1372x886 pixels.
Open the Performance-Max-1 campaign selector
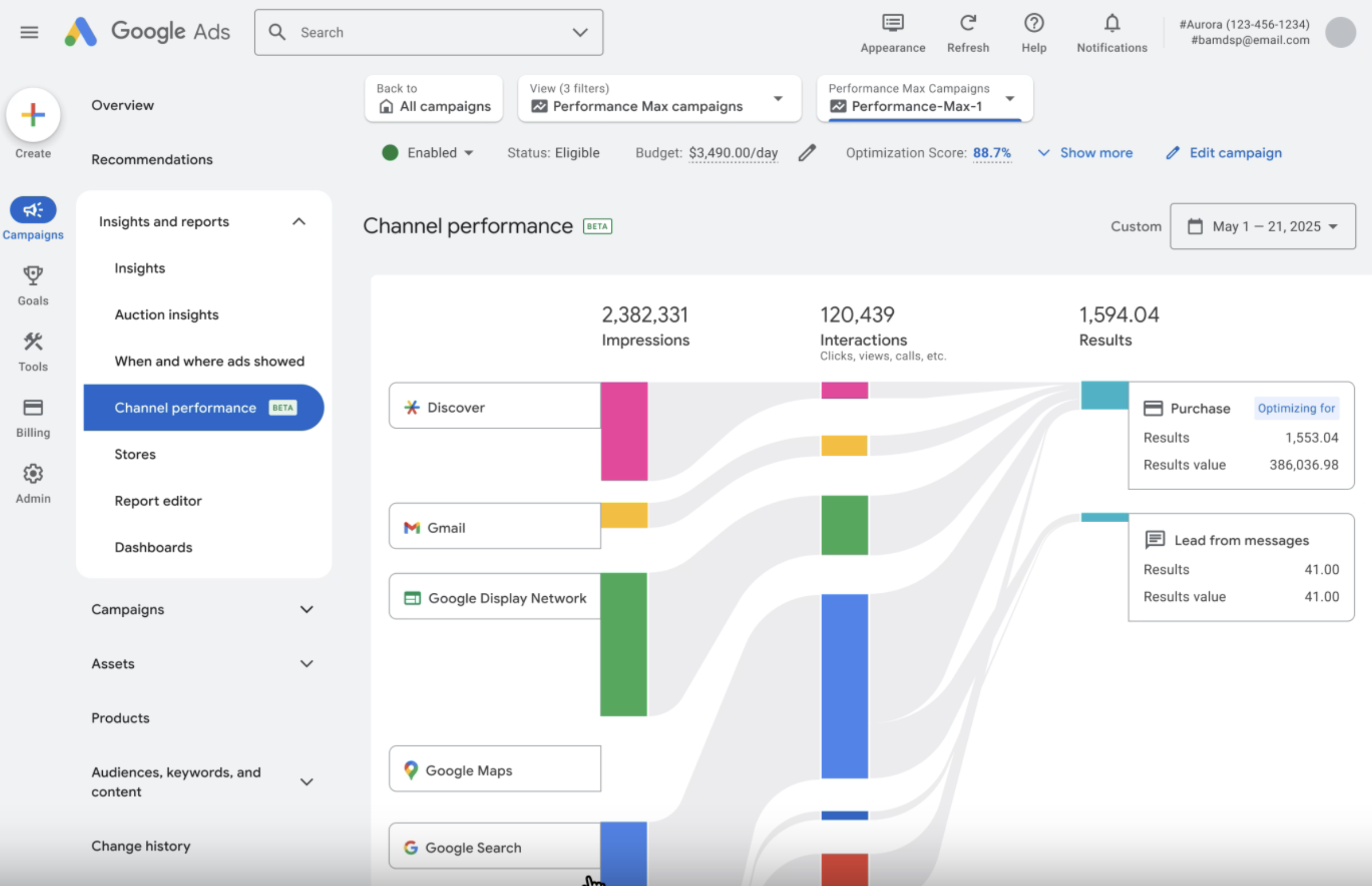(924, 98)
